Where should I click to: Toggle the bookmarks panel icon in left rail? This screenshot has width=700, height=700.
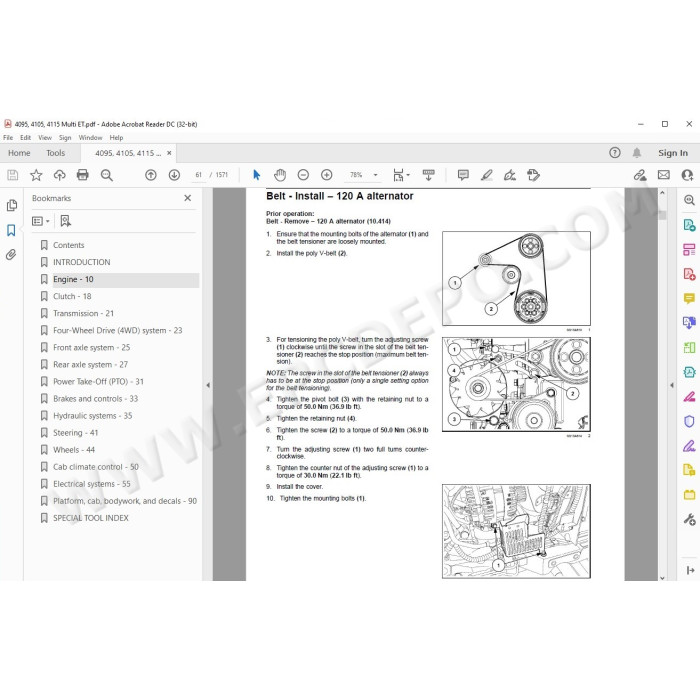[x=11, y=230]
